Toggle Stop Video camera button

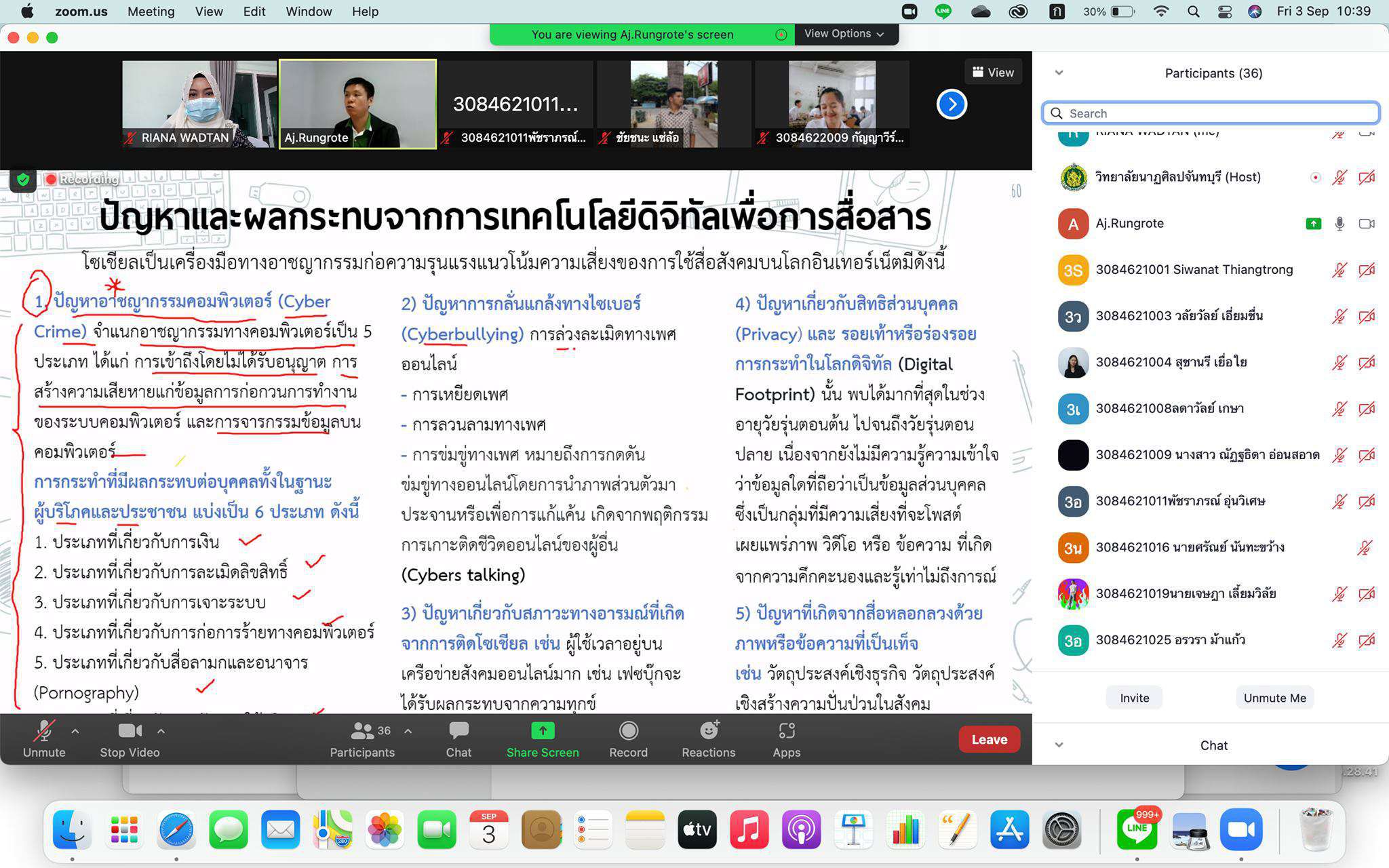[x=130, y=731]
